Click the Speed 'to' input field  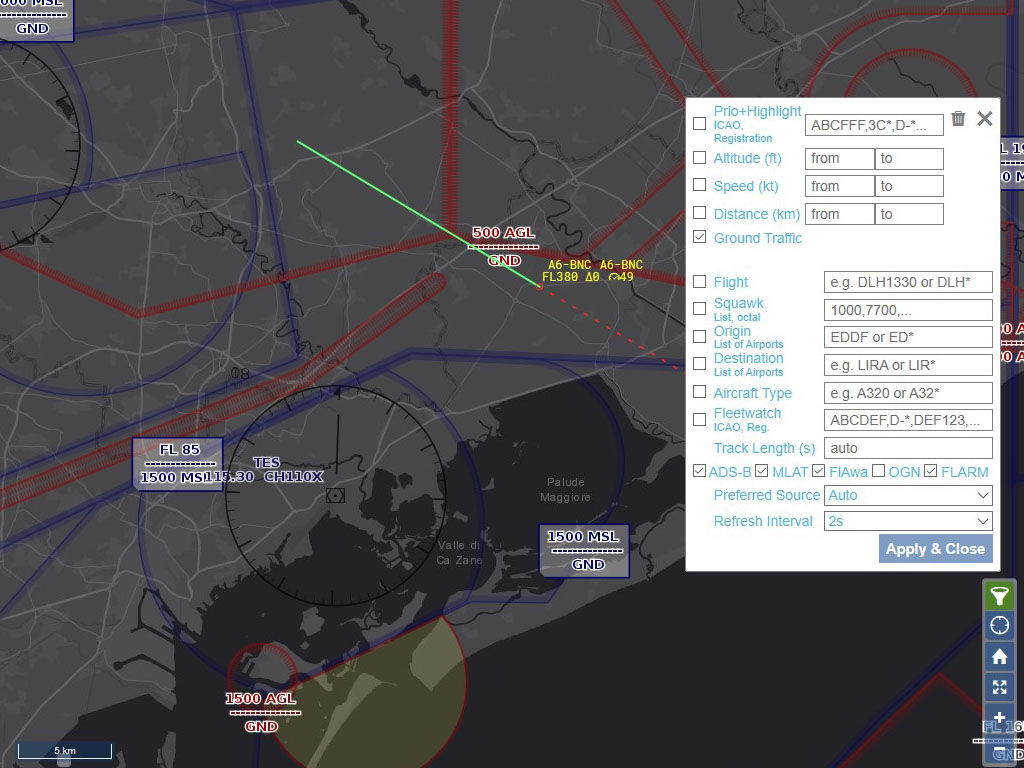click(x=909, y=186)
